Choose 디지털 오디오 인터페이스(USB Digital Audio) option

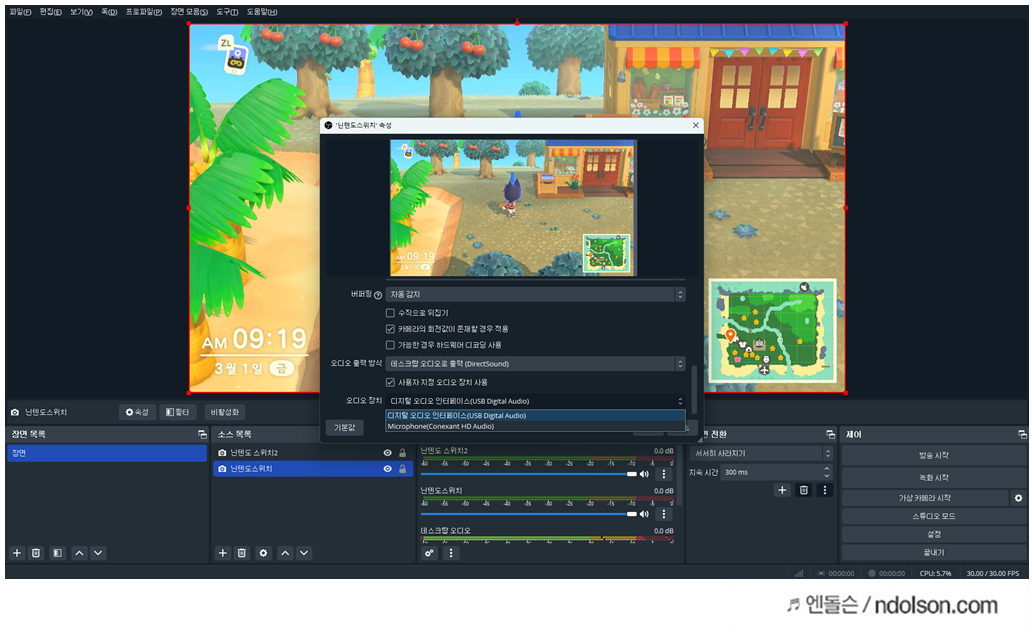[535, 415]
